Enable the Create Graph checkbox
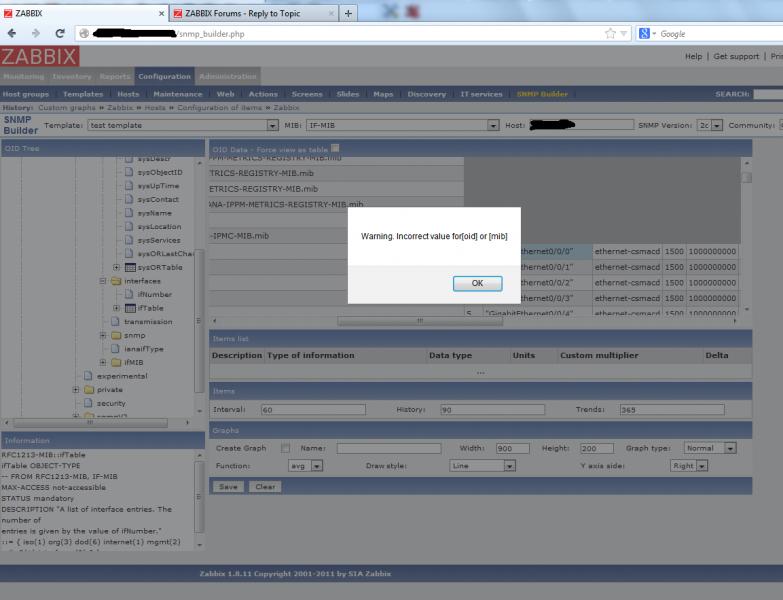 point(285,448)
